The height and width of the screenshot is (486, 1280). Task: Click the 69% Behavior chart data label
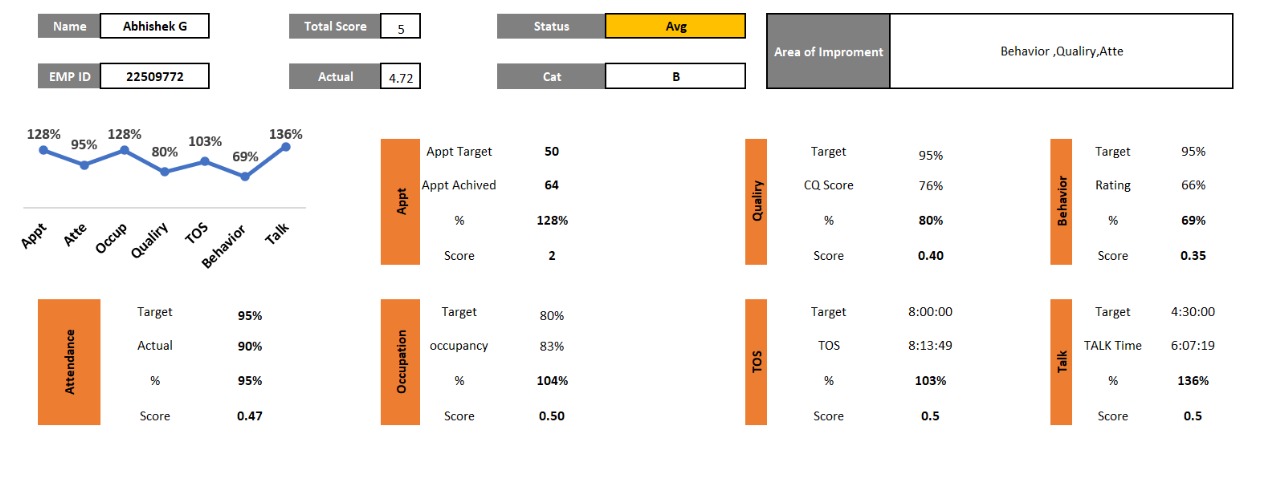(245, 157)
